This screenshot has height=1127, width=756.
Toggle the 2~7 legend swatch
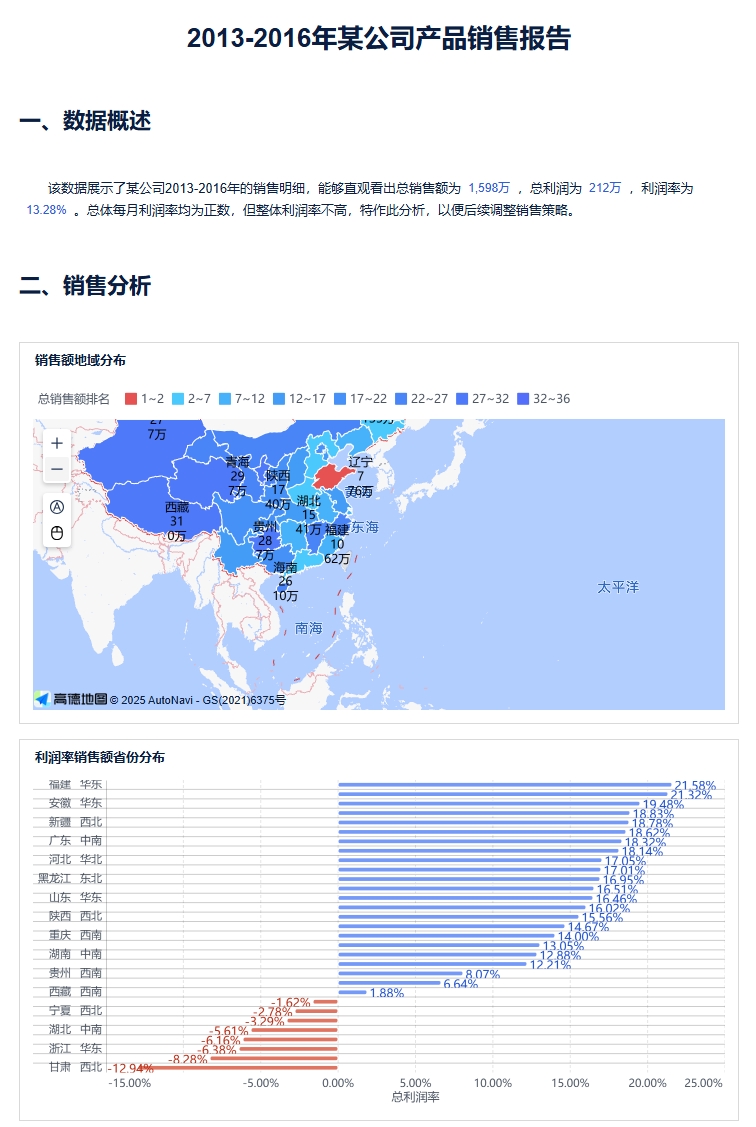[x=178, y=399]
